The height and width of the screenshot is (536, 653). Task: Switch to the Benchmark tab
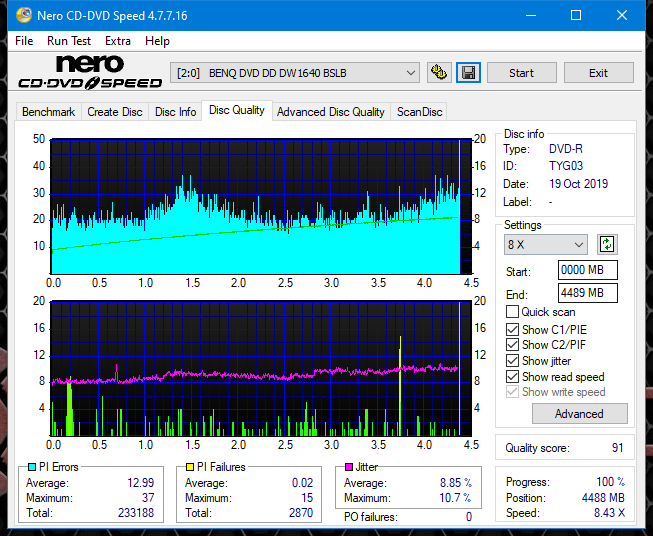click(49, 112)
